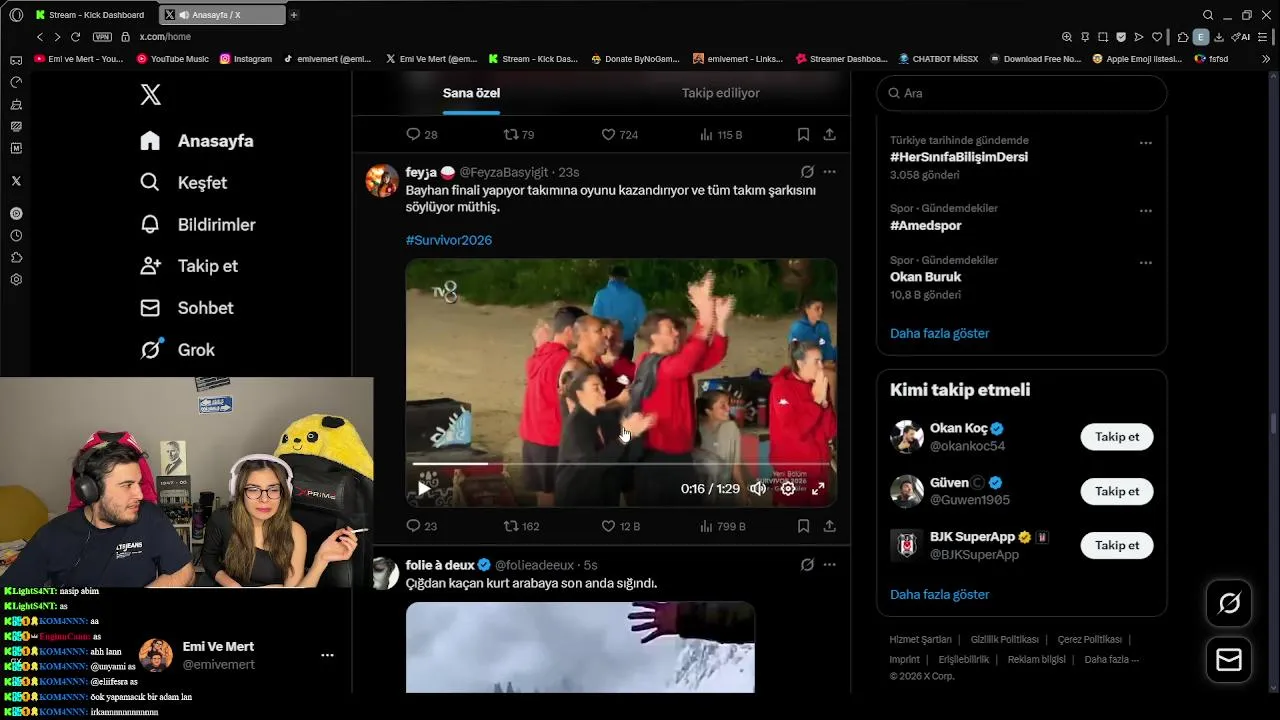This screenshot has width=1280, height=720.
Task: Switch to Sana özel tab
Action: point(471,93)
